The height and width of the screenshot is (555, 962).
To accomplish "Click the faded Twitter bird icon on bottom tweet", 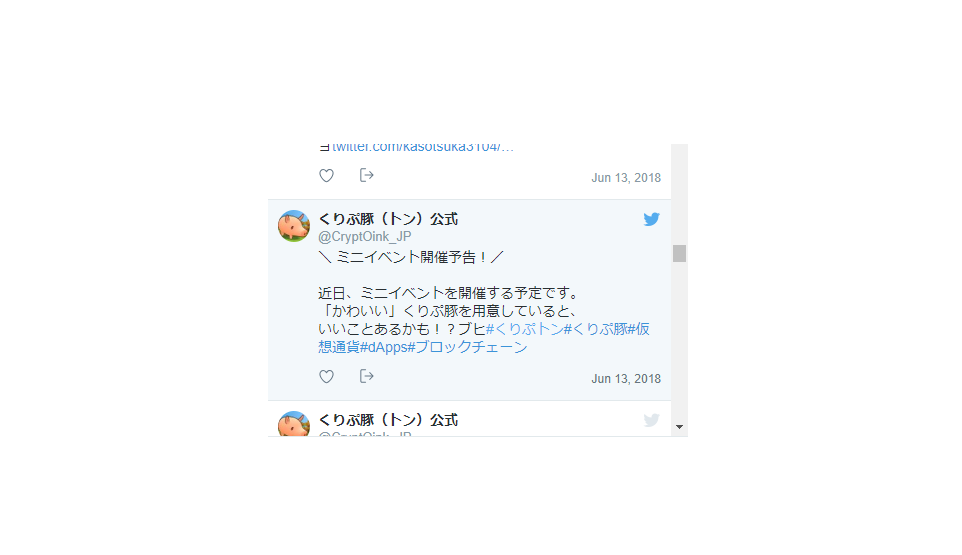I will click(652, 420).
